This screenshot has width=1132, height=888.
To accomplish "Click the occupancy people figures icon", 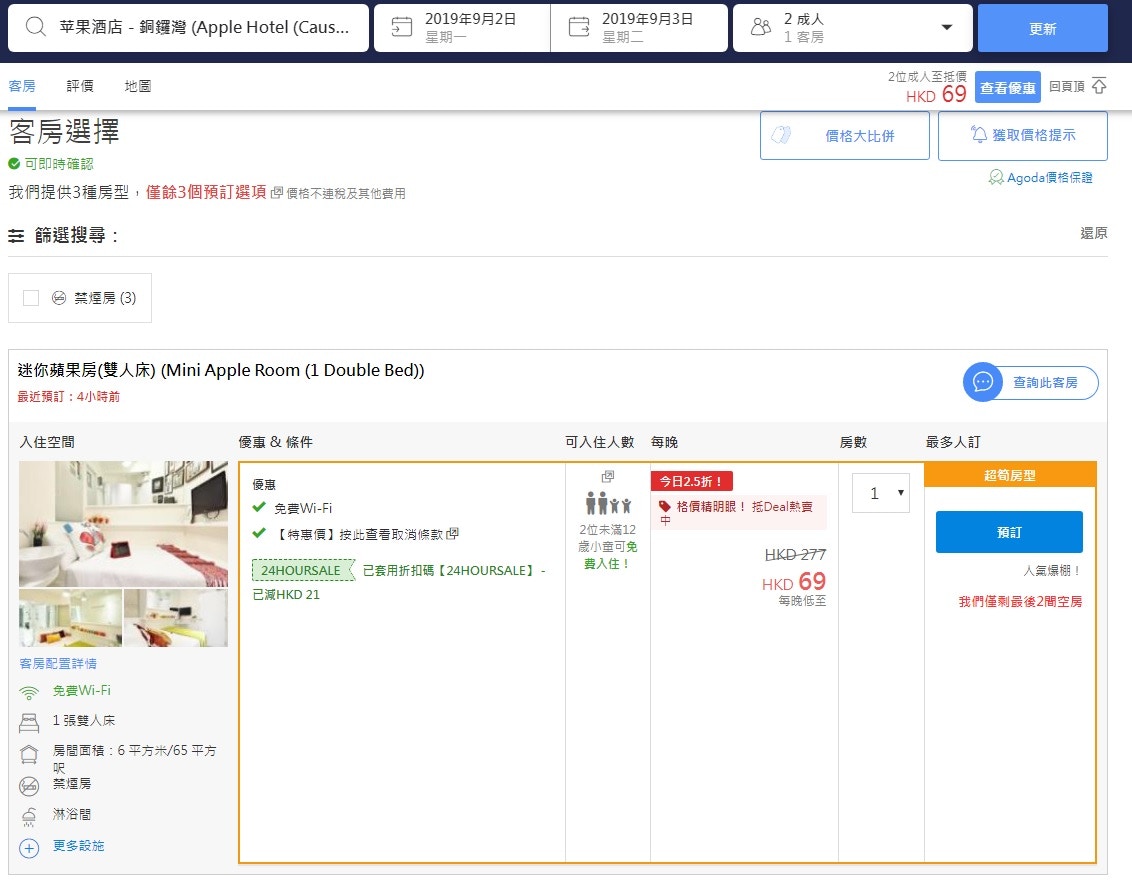I will [x=608, y=503].
